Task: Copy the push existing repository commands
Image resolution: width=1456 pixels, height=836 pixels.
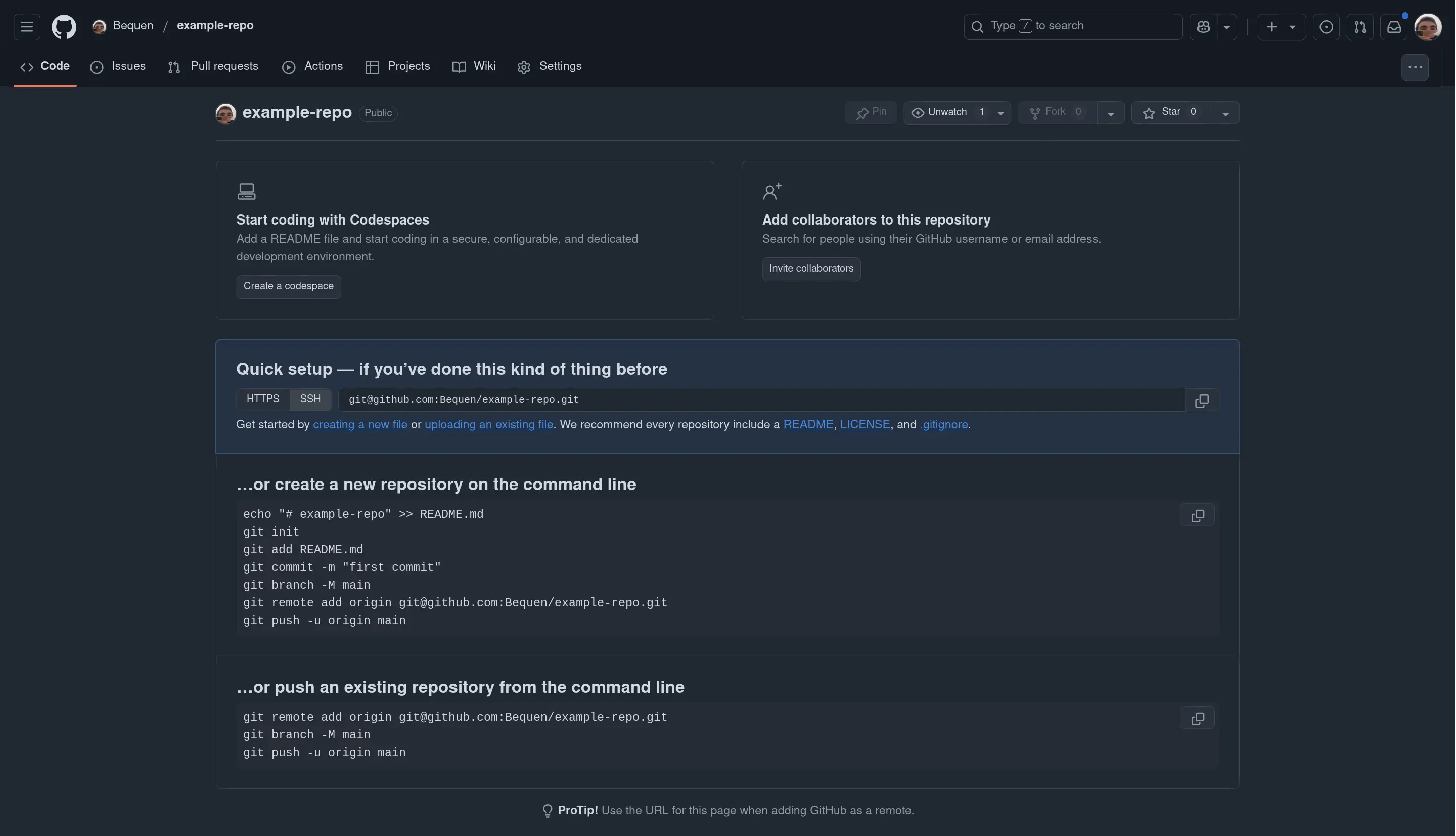Action: 1197,718
